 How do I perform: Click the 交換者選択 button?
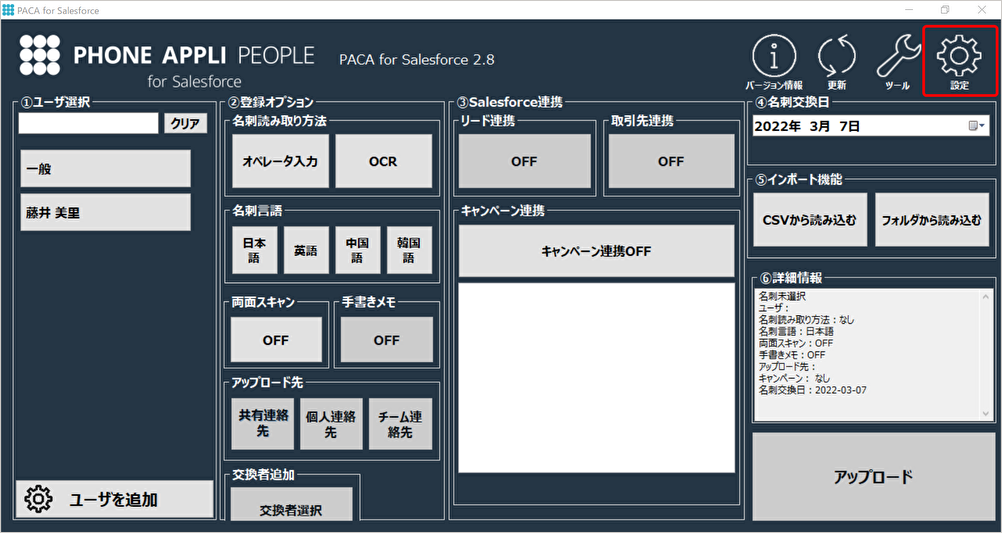click(291, 505)
